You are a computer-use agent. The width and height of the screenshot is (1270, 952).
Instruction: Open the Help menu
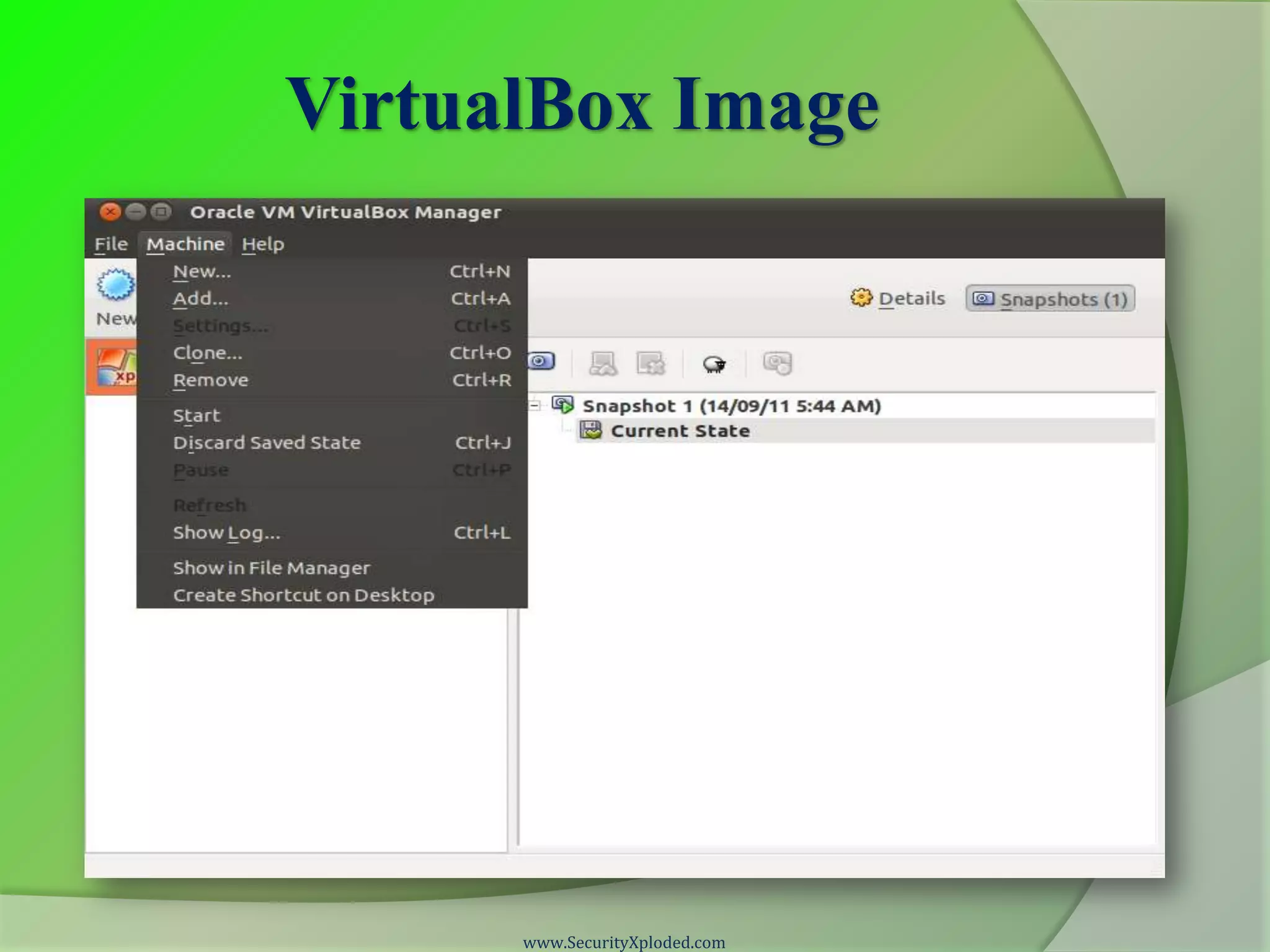(263, 244)
